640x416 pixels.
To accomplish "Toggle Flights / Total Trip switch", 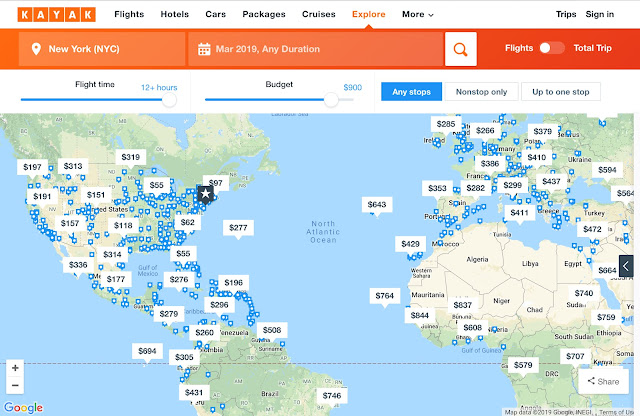I will (552, 48).
